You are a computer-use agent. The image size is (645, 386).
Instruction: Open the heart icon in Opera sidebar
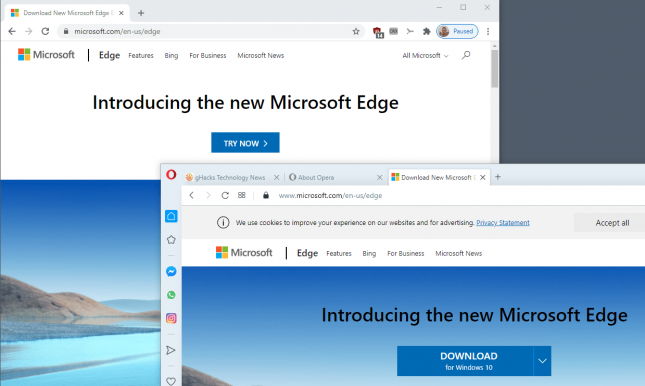[x=171, y=381]
